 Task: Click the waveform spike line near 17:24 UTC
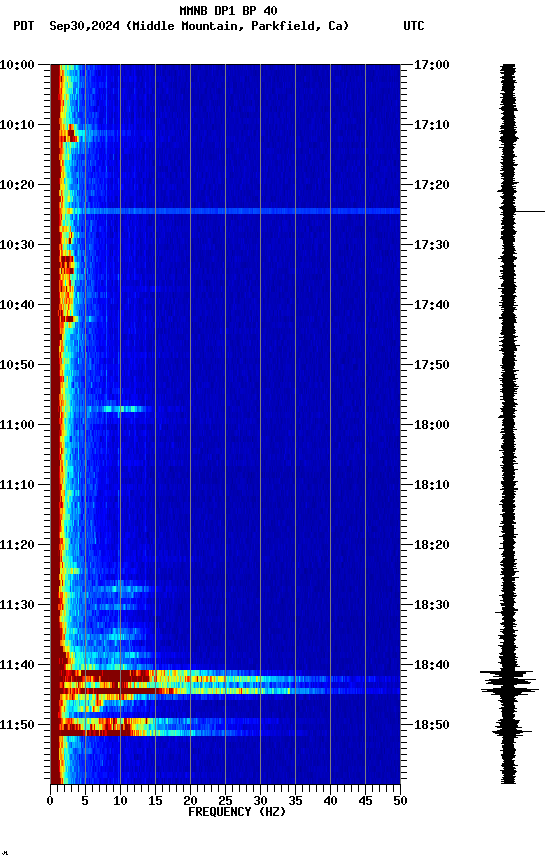pyautogui.click(x=530, y=211)
